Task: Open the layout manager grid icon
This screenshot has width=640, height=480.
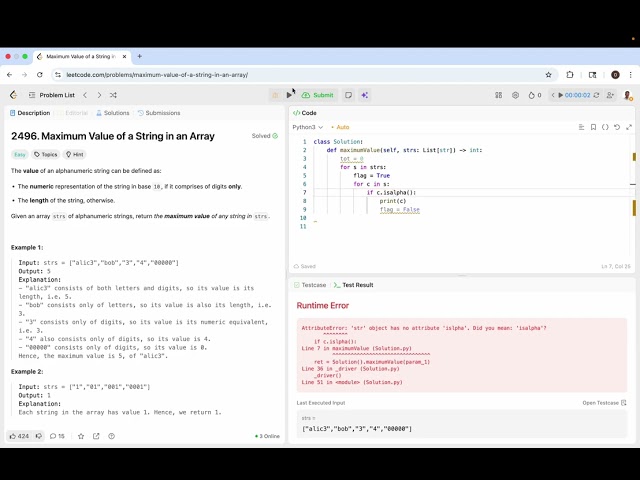Action: coord(499,95)
